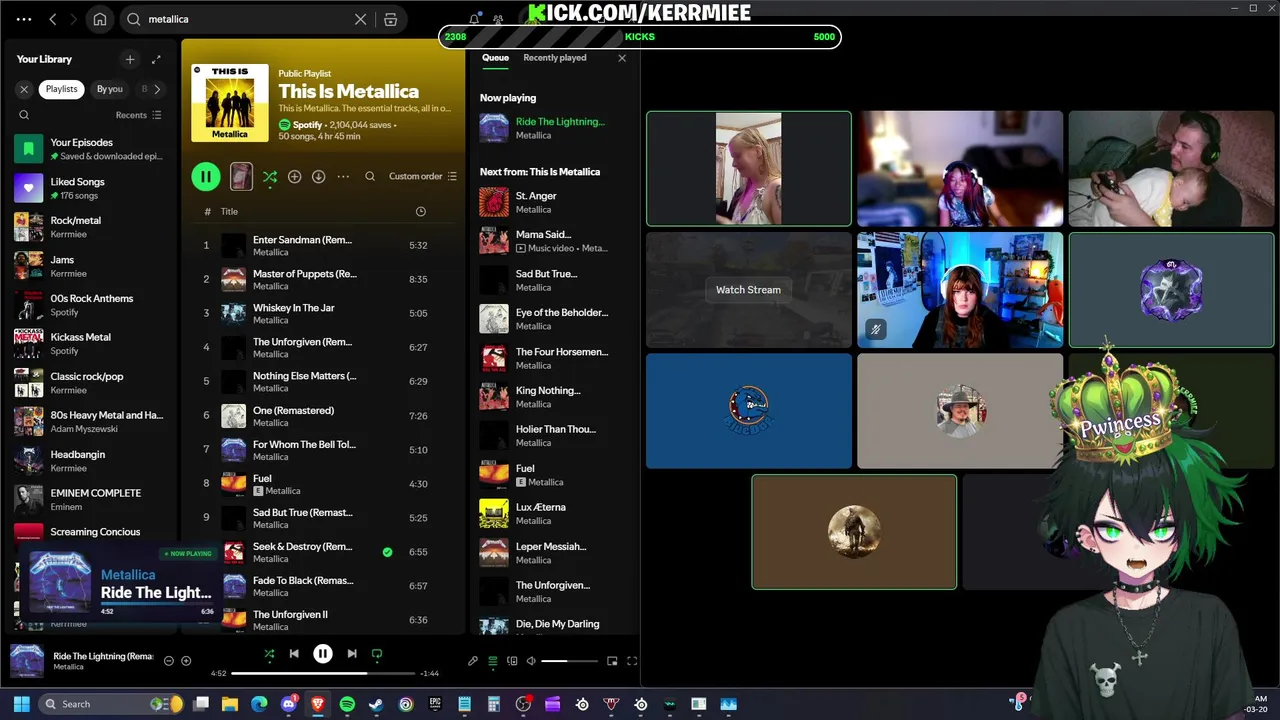Open Connect to a device
Image resolution: width=1280 pixels, height=720 pixels.
512,661
